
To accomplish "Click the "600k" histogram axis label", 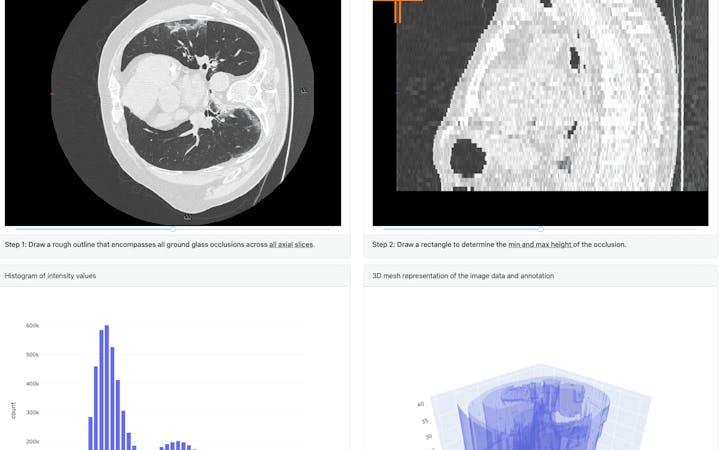I will [33, 326].
